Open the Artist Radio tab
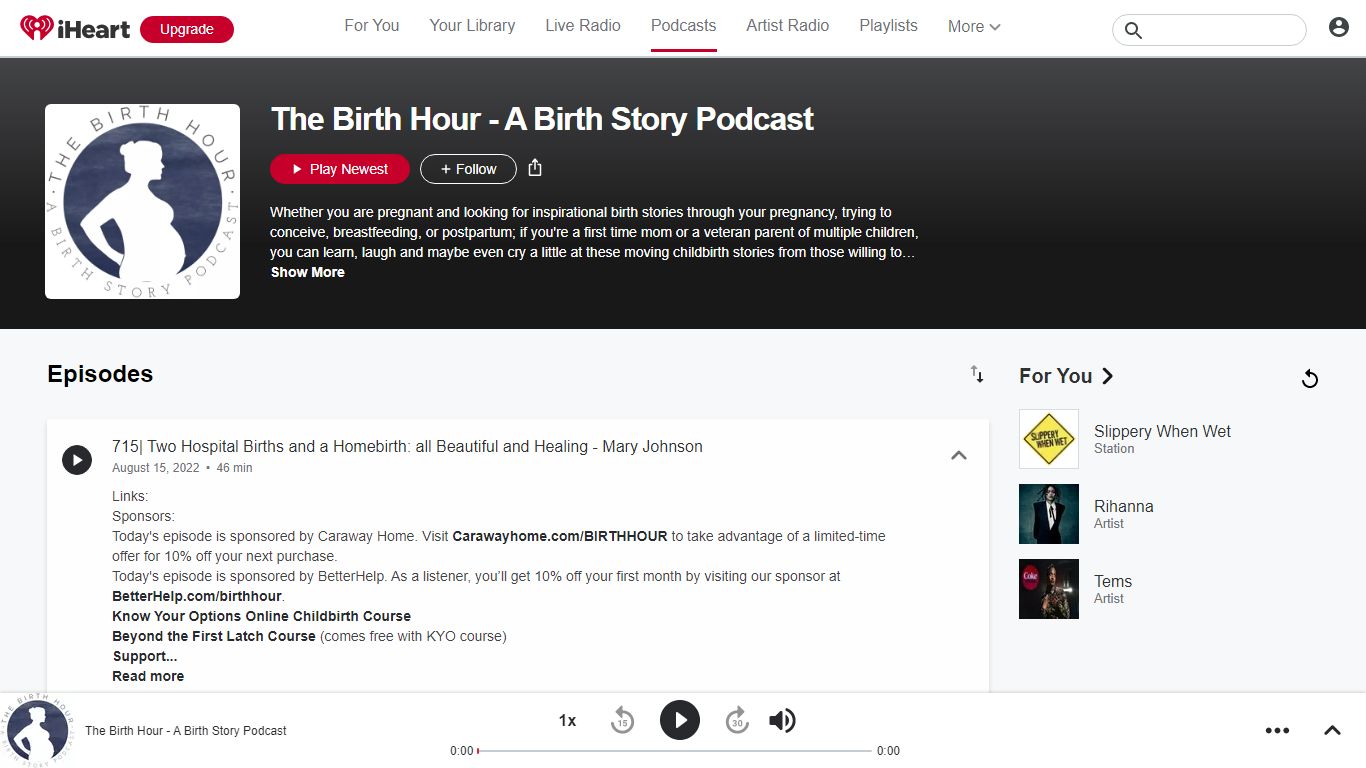 click(x=788, y=26)
